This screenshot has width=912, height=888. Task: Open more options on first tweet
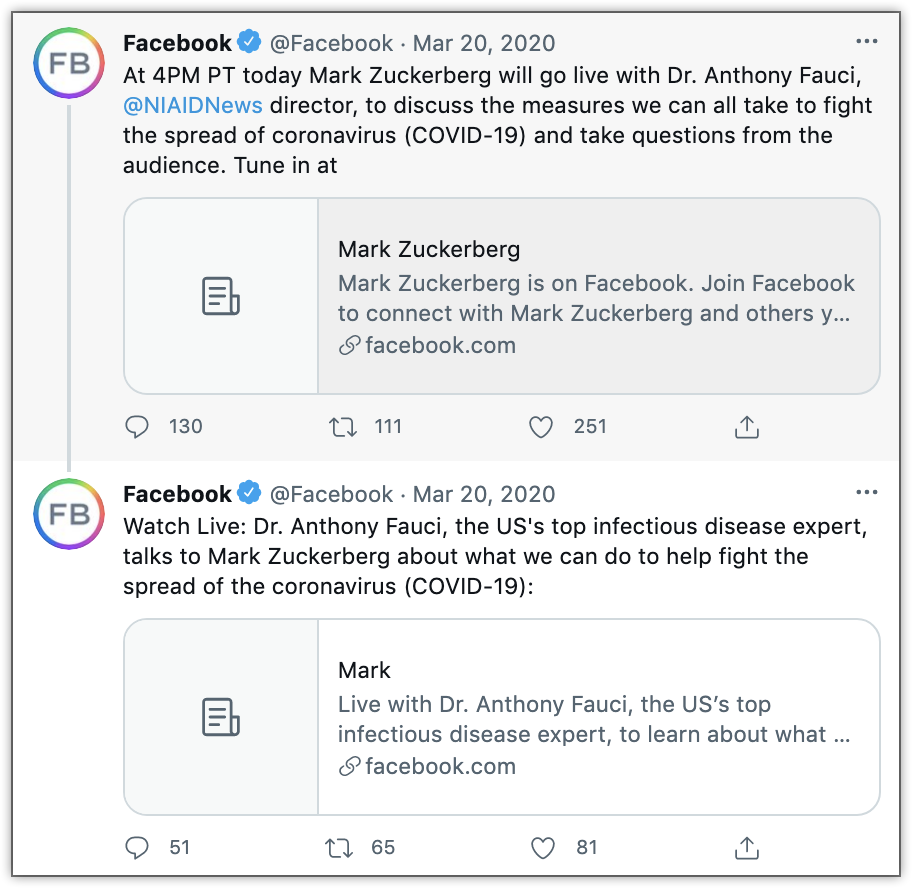pyautogui.click(x=867, y=42)
